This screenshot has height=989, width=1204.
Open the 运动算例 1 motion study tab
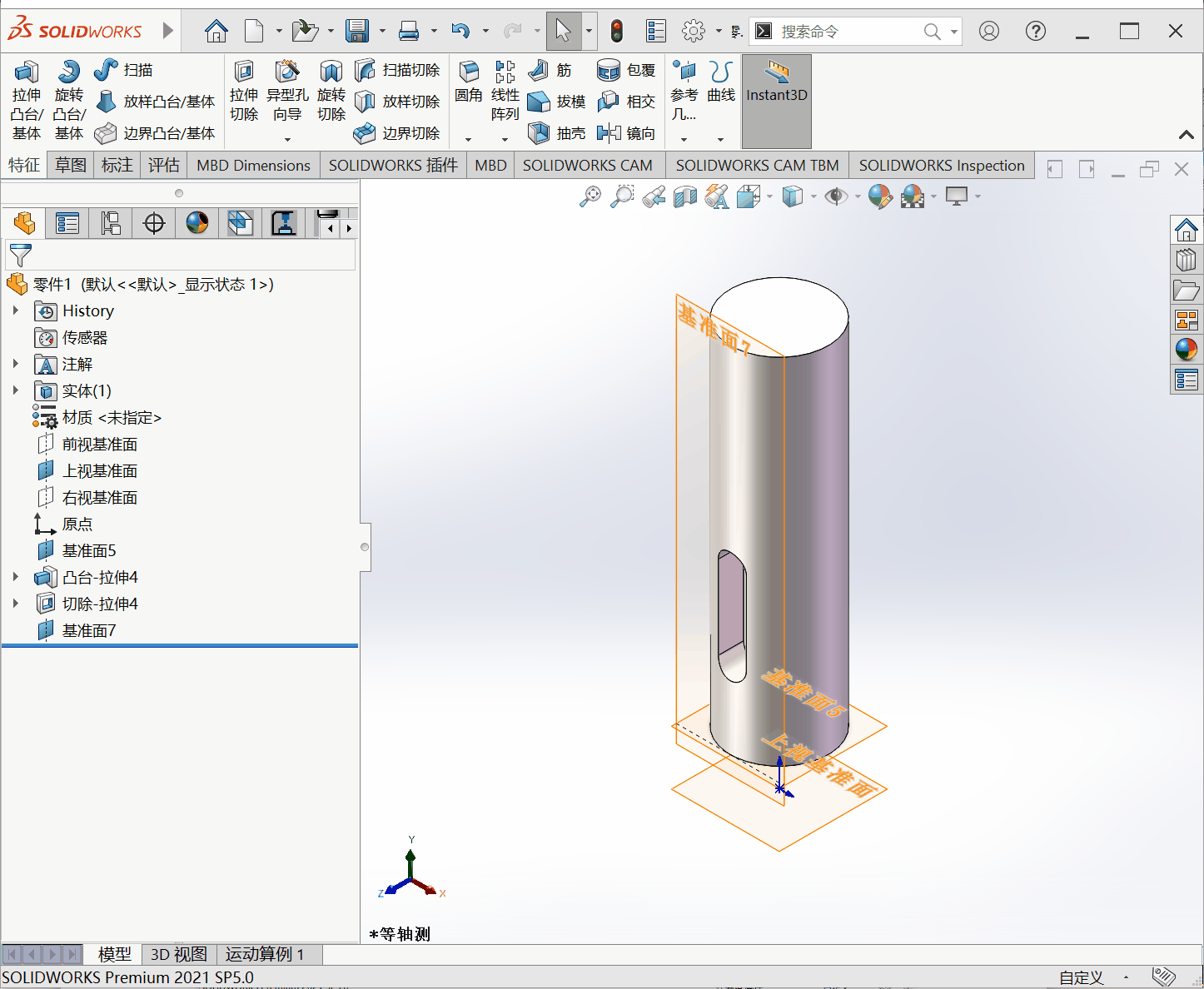(266, 954)
